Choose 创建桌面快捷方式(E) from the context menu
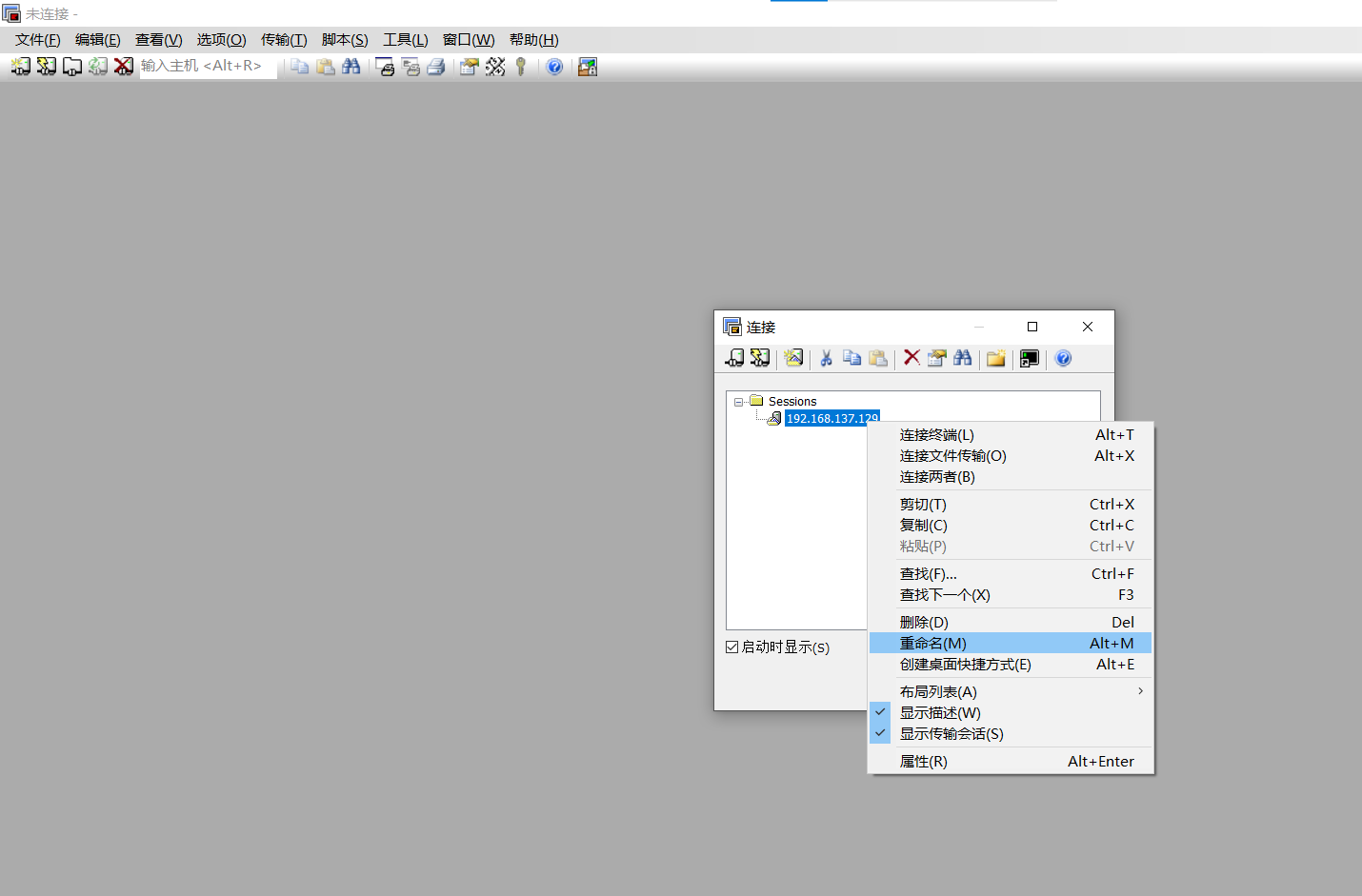The image size is (1362, 896). point(1011,665)
